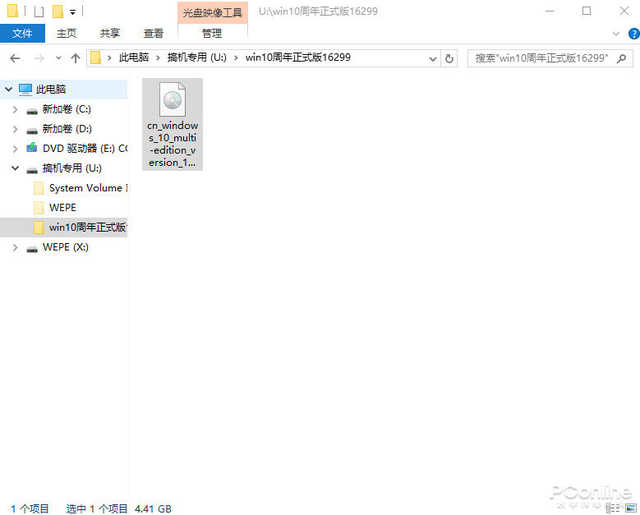Click win10周年正式版16299 in address path
The height and width of the screenshot is (515, 640).
298,58
